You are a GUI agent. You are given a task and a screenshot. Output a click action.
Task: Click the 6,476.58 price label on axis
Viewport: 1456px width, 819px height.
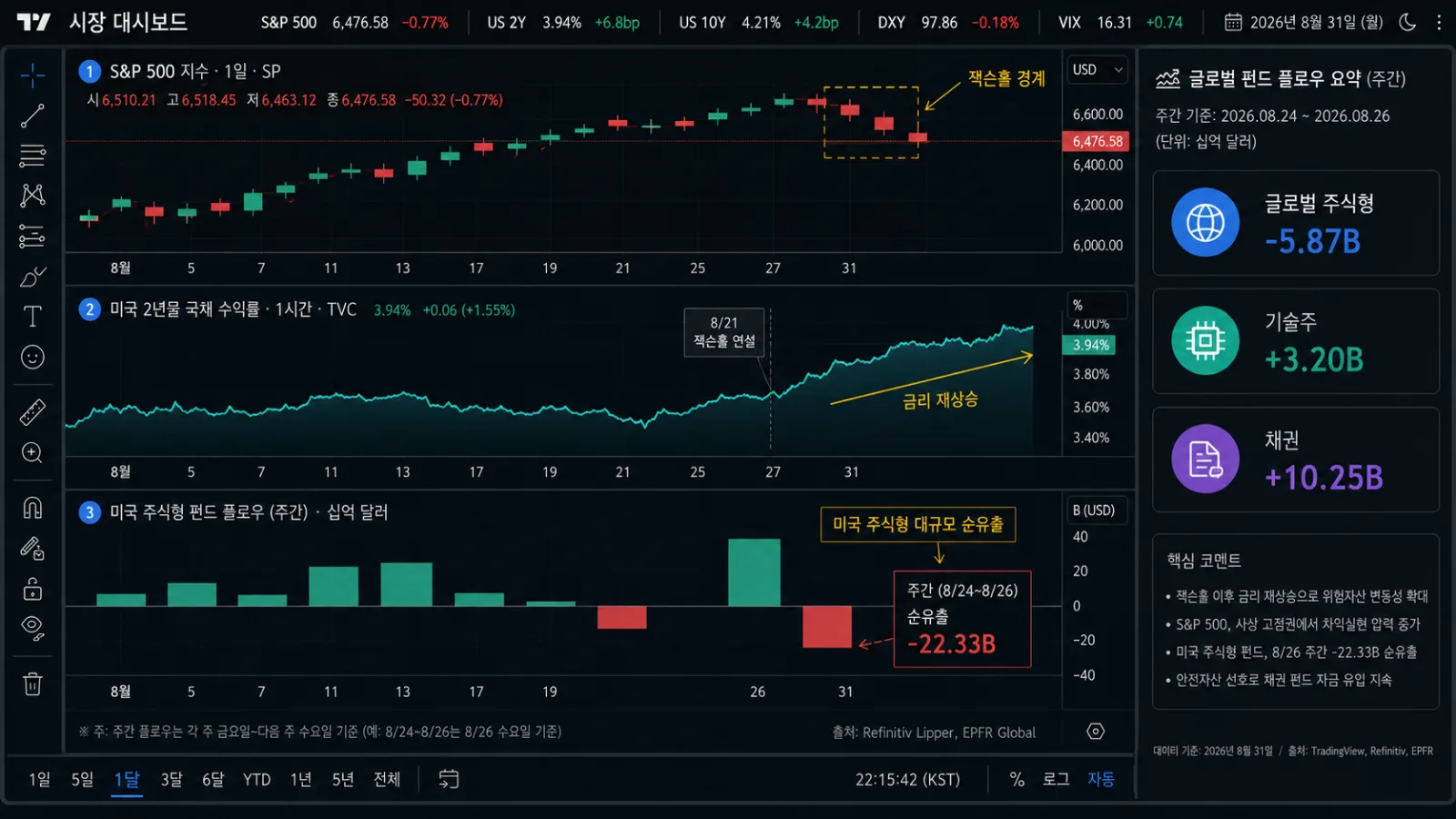pyautogui.click(x=1097, y=141)
